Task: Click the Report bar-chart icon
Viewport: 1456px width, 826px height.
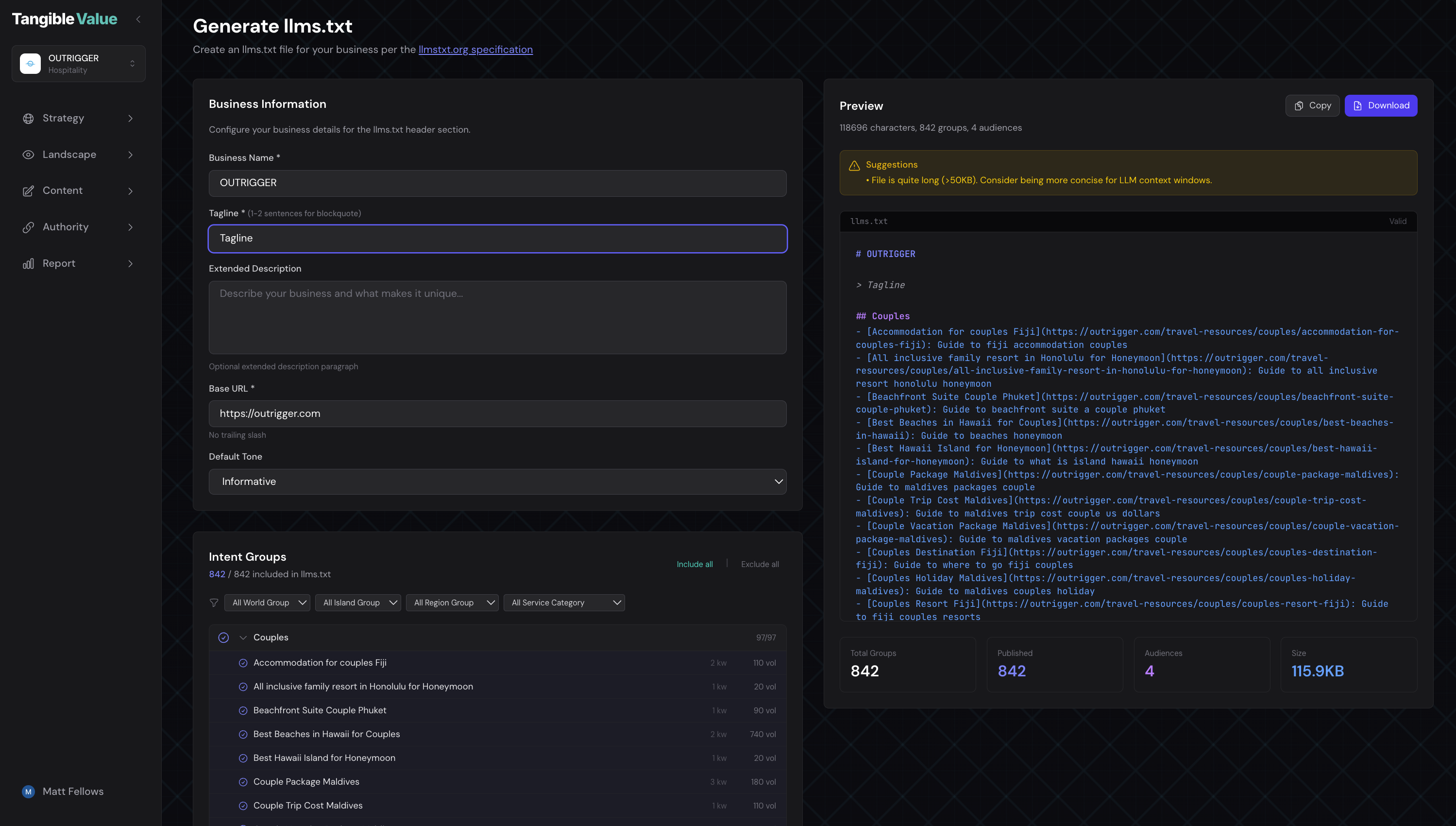Action: click(x=29, y=263)
